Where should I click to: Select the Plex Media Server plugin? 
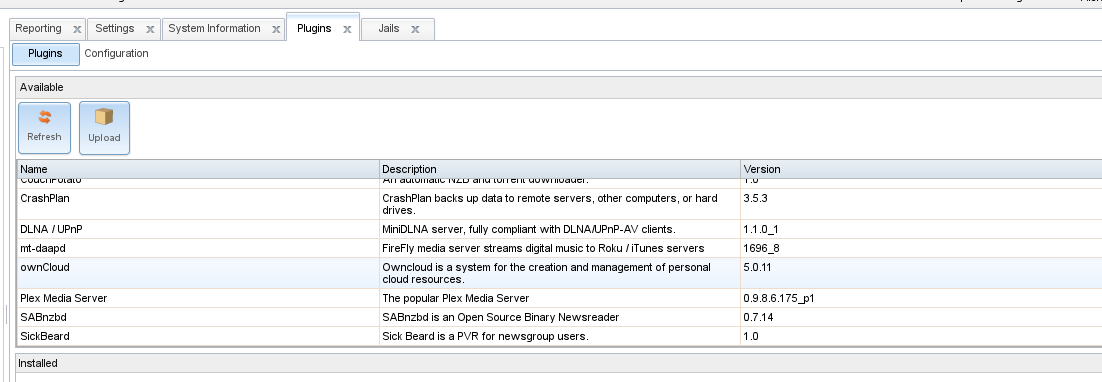[x=559, y=298]
